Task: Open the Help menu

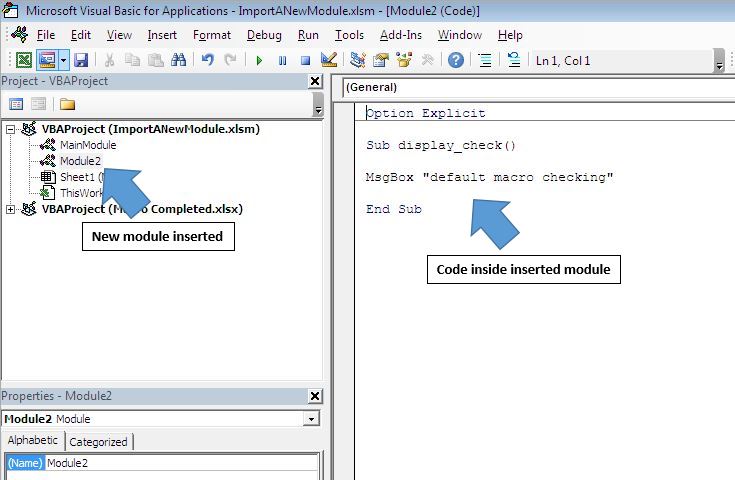Action: click(x=510, y=35)
